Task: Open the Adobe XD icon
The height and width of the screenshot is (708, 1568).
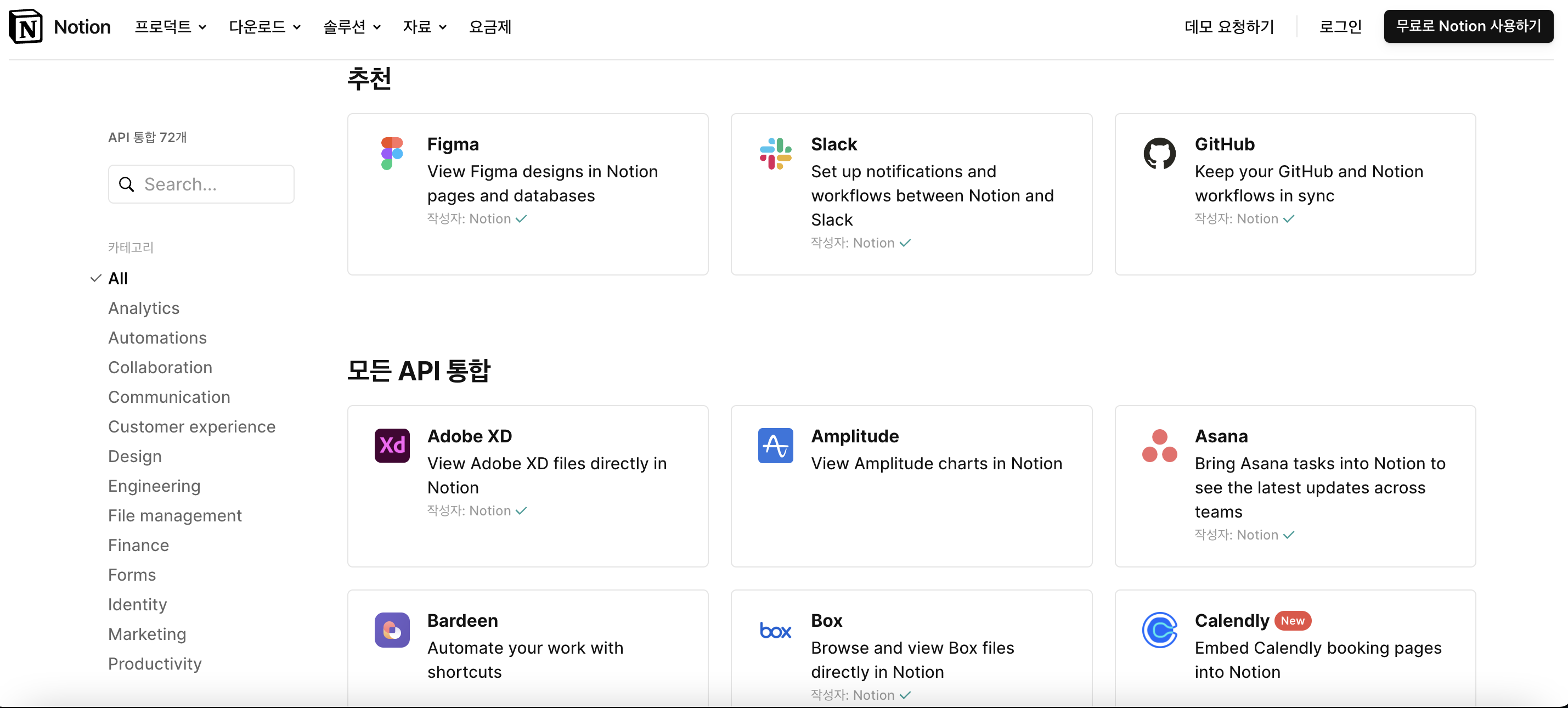Action: tap(392, 445)
